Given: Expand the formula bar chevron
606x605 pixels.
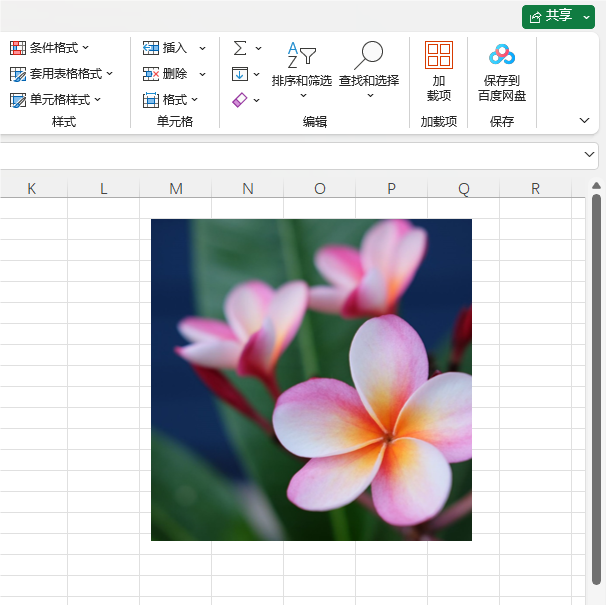Looking at the screenshot, I should coord(589,155).
